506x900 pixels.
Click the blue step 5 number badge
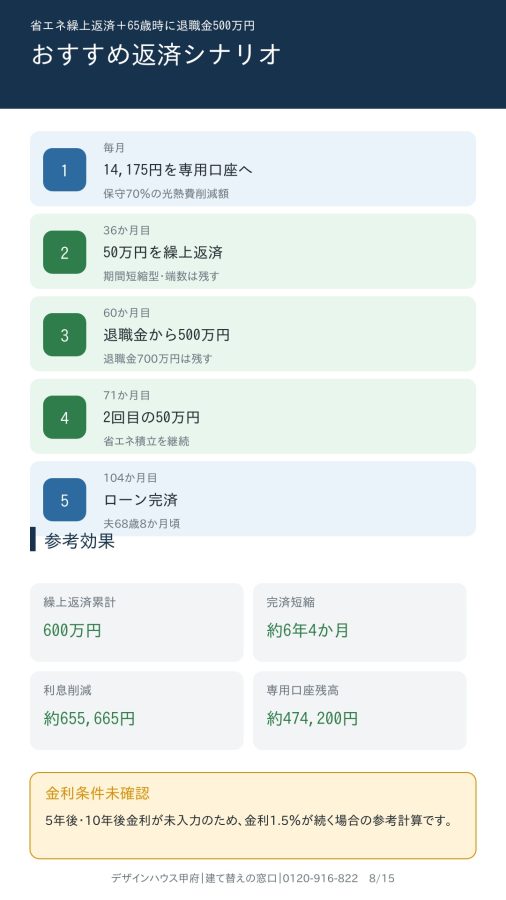64,500
